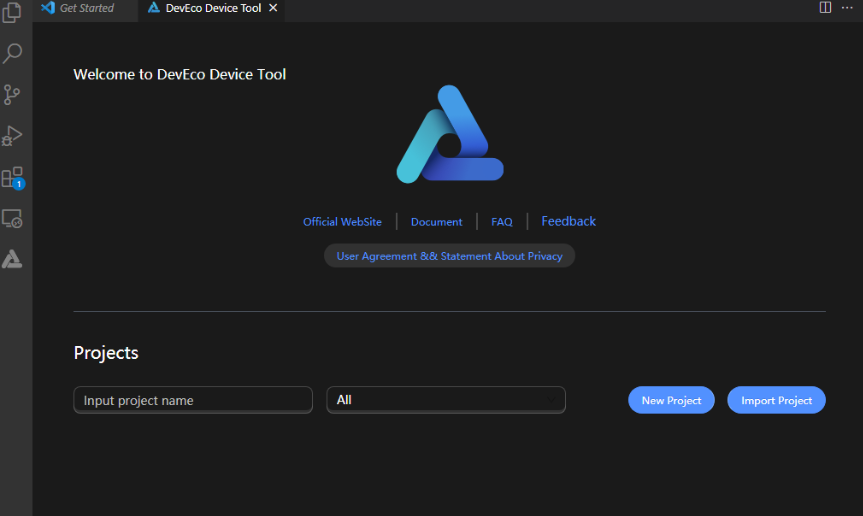Viewport: 863px width, 516px height.
Task: Expand the All project filter dropdown
Action: (446, 400)
